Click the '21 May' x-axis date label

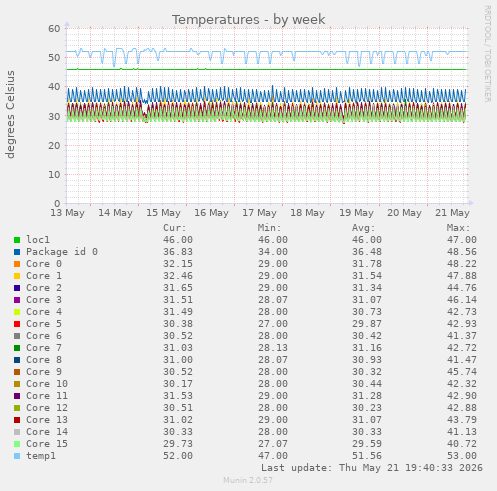[452, 213]
